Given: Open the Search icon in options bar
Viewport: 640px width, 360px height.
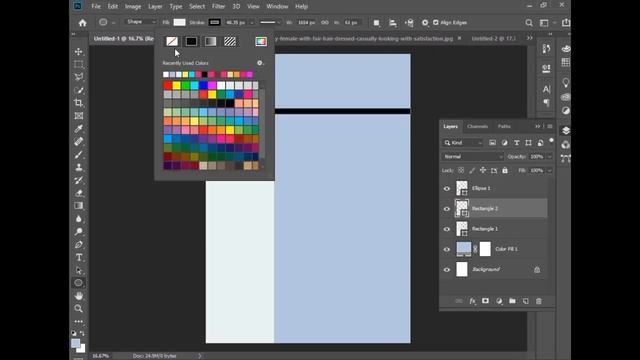Looking at the screenshot, I should [529, 23].
